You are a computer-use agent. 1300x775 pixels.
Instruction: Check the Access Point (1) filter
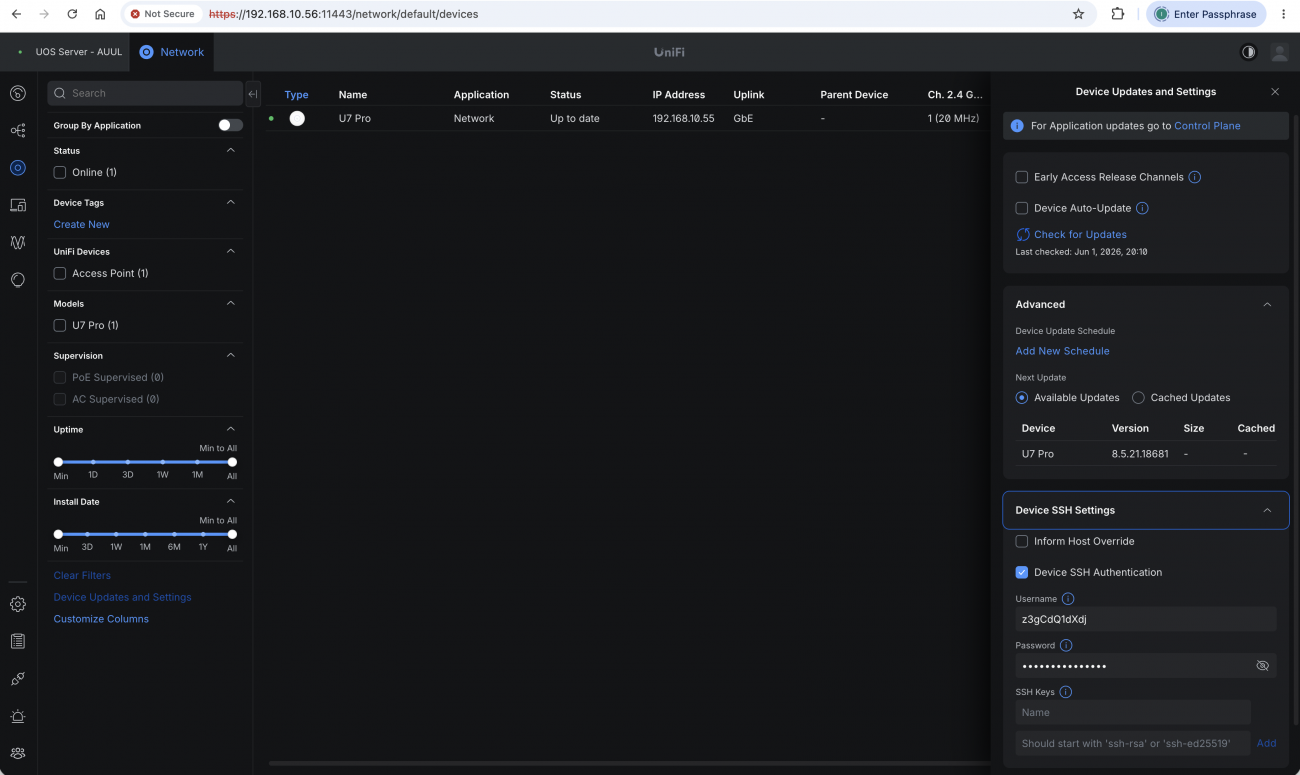coord(60,273)
